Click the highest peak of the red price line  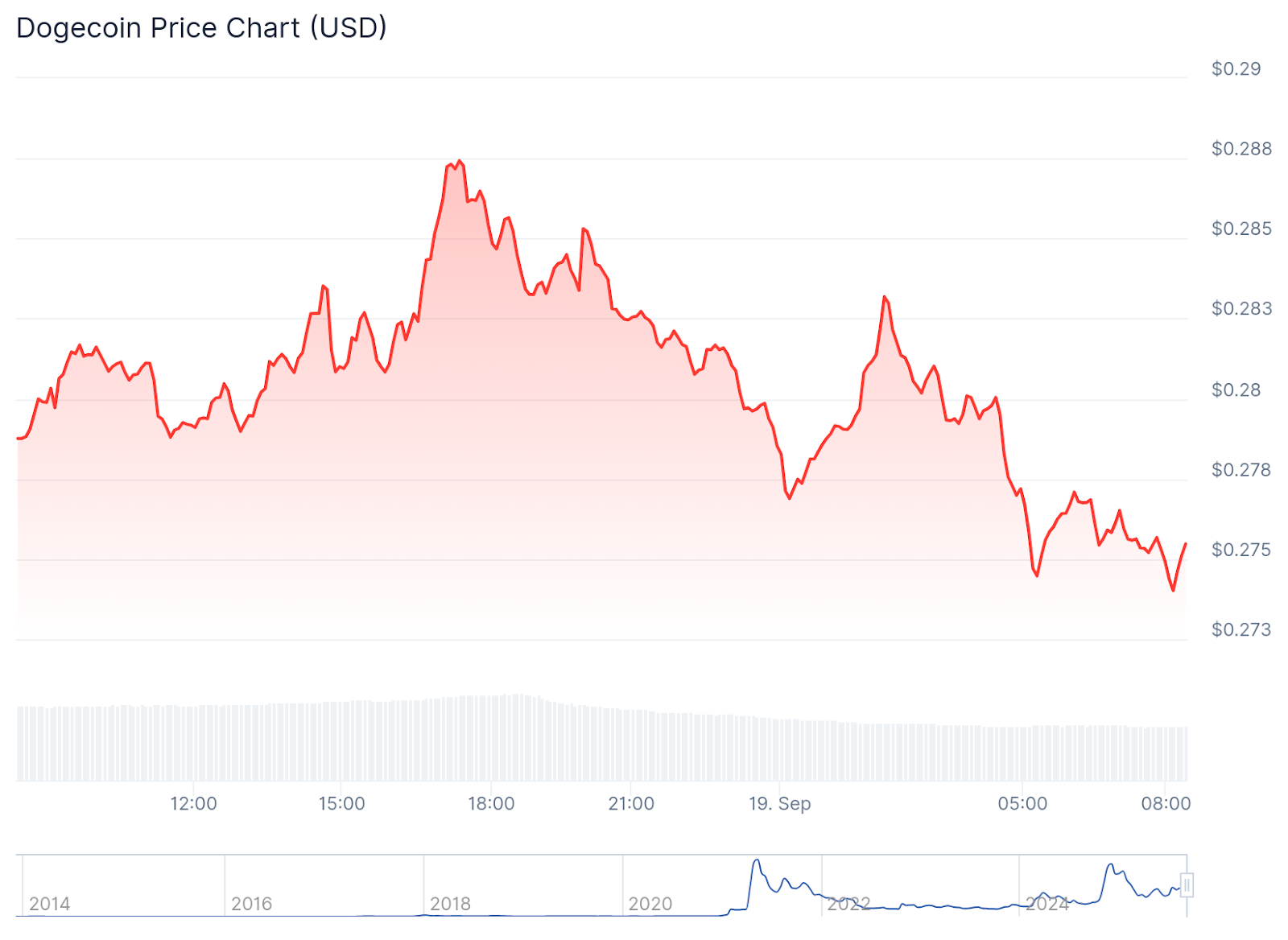click(x=459, y=161)
